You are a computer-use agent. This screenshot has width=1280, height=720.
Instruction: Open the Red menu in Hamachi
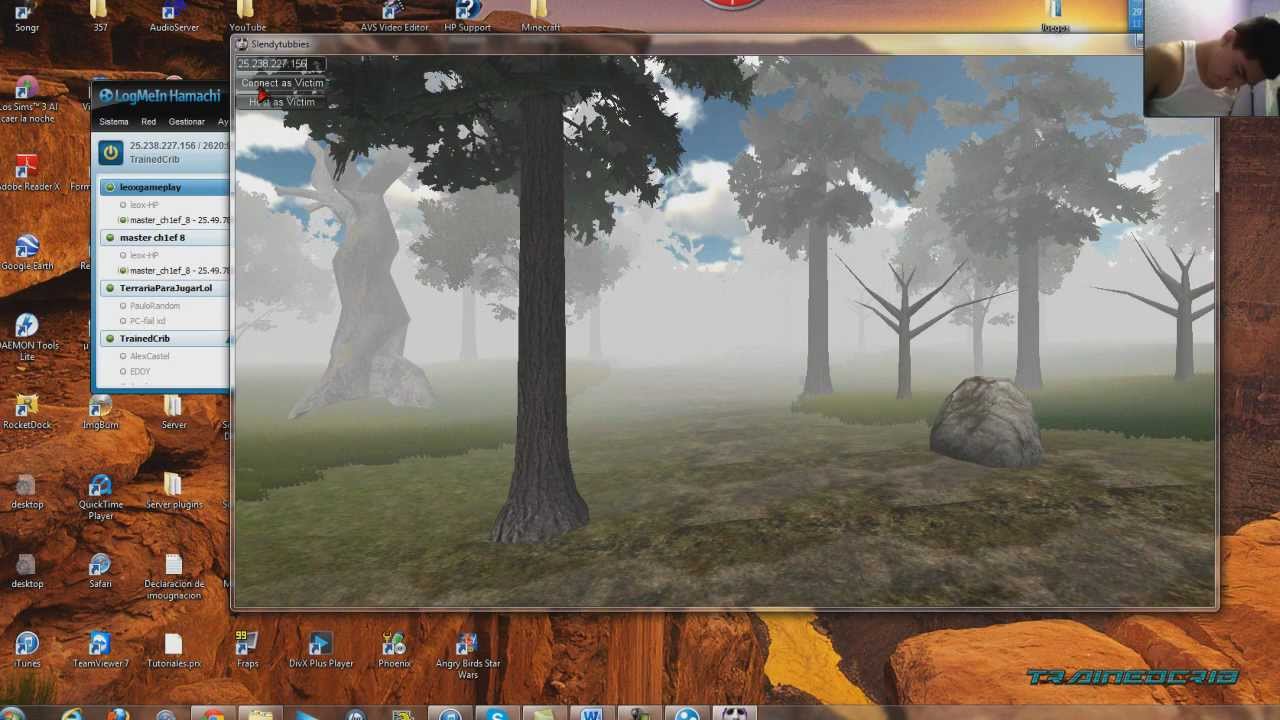coord(148,122)
